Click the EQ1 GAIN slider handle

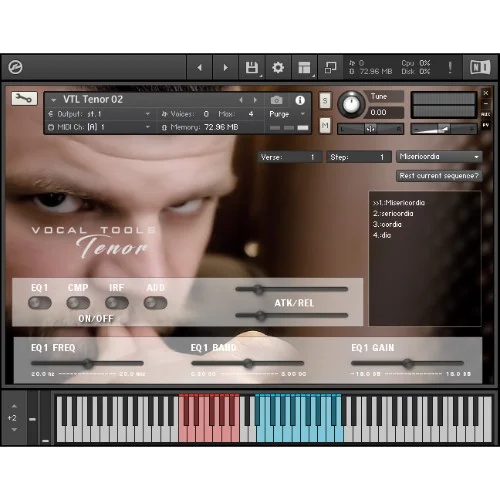pos(407,363)
